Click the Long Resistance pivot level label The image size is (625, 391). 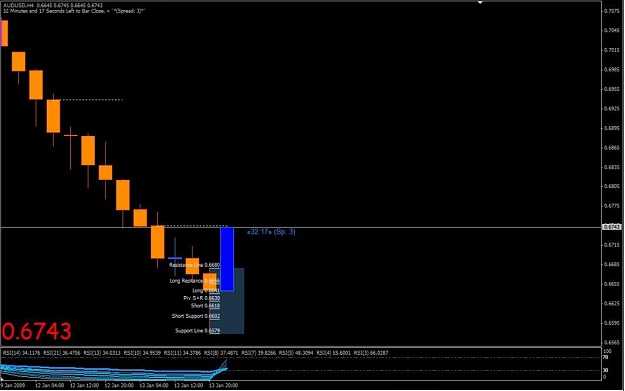pyautogui.click(x=195, y=281)
